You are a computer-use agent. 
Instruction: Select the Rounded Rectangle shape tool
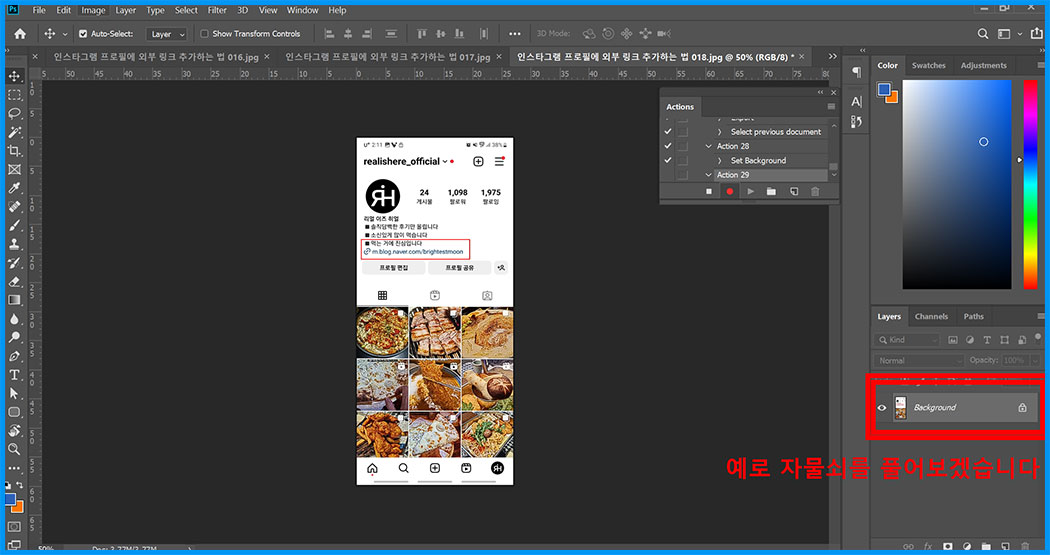coord(14,412)
